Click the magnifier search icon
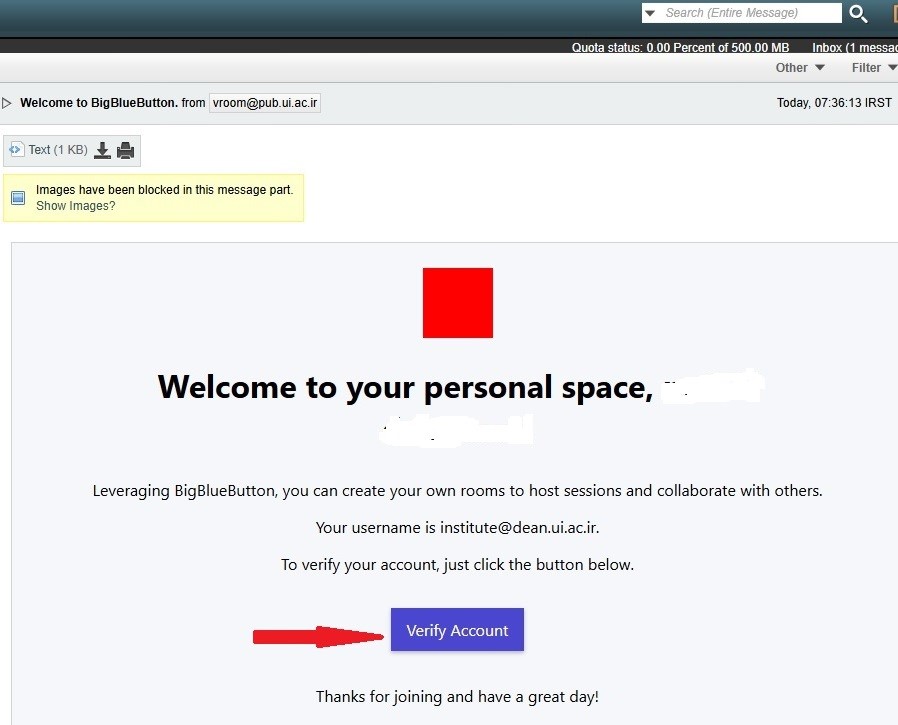The width and height of the screenshot is (898, 725). [x=858, y=13]
